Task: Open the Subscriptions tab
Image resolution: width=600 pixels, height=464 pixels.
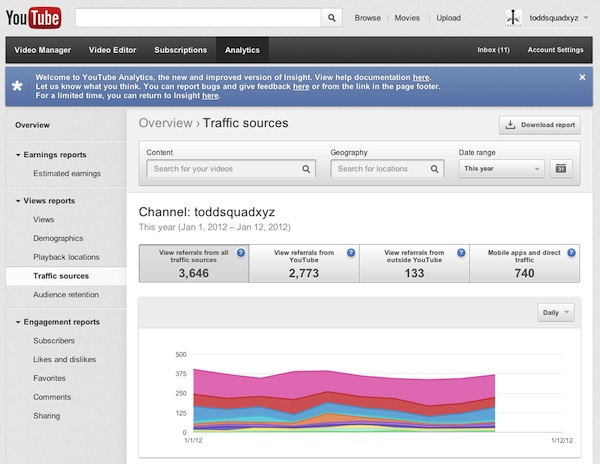Action: click(181, 50)
